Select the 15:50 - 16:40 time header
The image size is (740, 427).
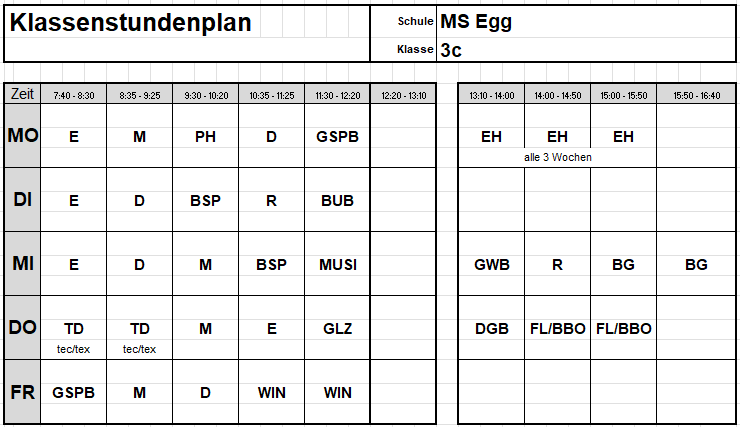[x=697, y=95]
